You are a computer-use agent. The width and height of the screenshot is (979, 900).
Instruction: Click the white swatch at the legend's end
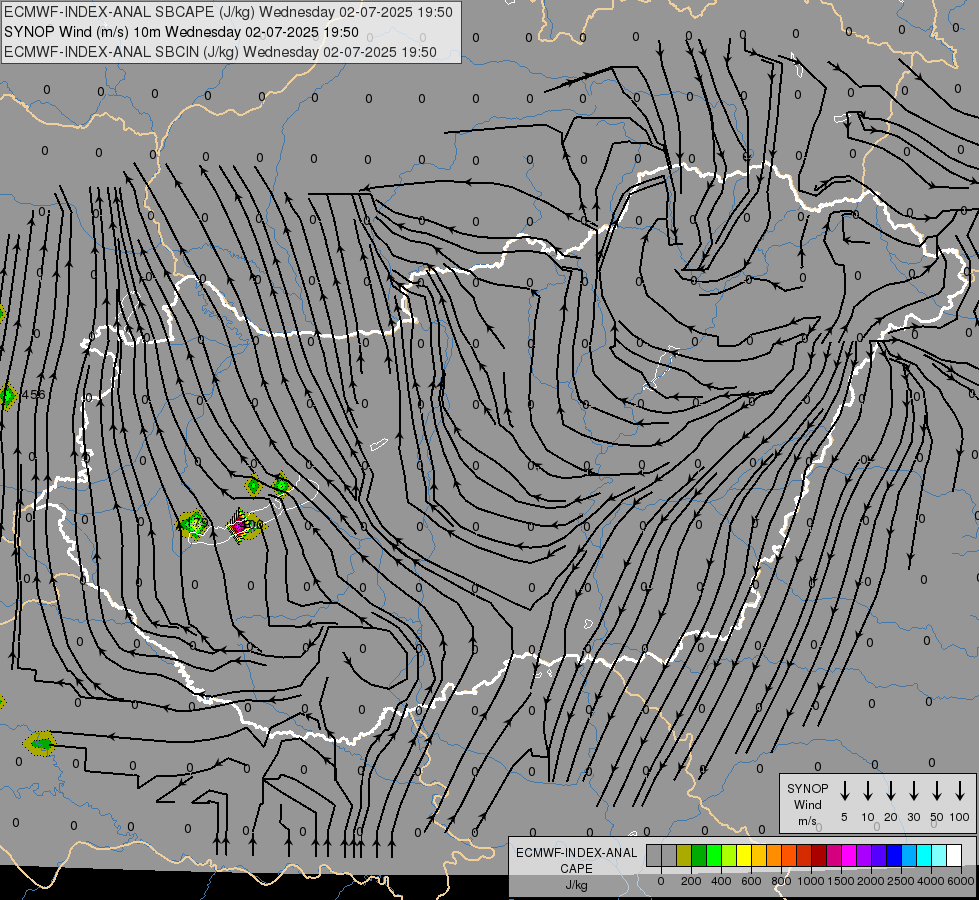click(x=954, y=855)
